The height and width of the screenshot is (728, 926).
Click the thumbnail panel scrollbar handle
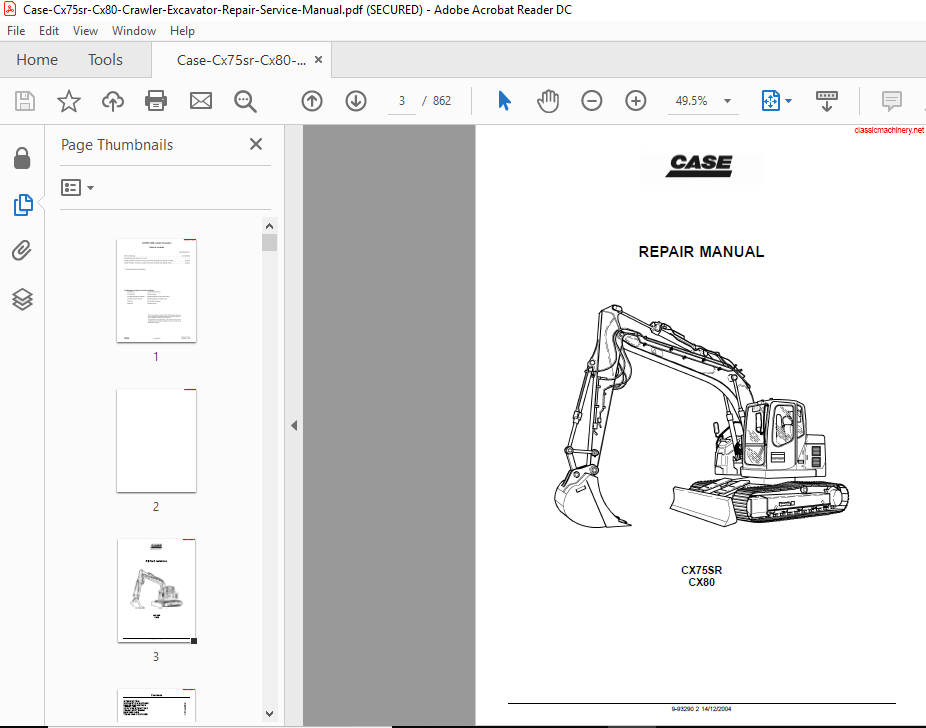point(269,243)
